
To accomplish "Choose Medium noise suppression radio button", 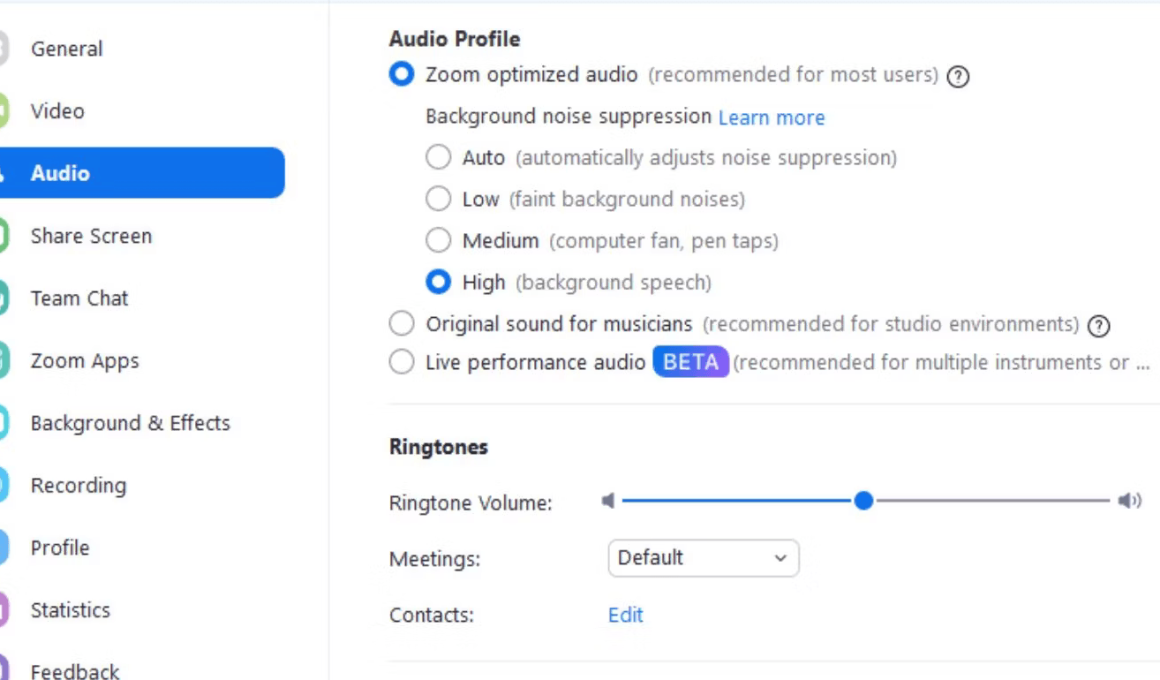I will point(438,240).
